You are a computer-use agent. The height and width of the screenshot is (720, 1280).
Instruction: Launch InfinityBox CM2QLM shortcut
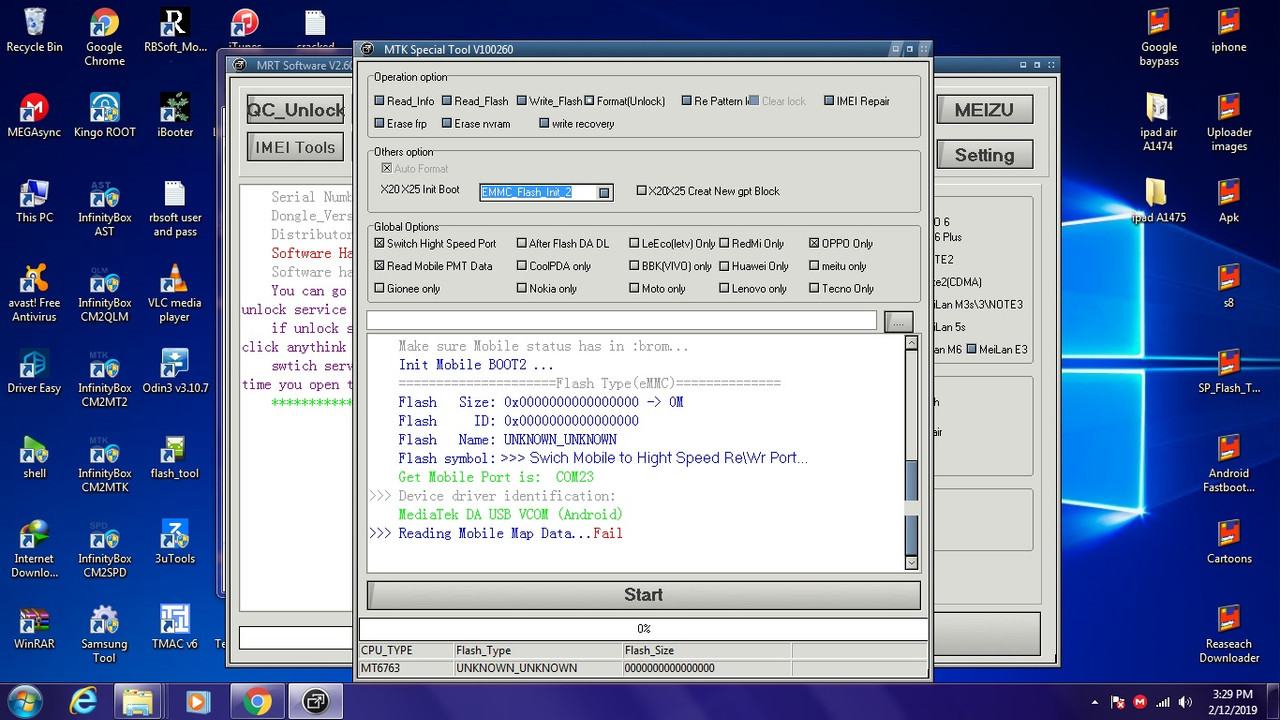click(104, 293)
